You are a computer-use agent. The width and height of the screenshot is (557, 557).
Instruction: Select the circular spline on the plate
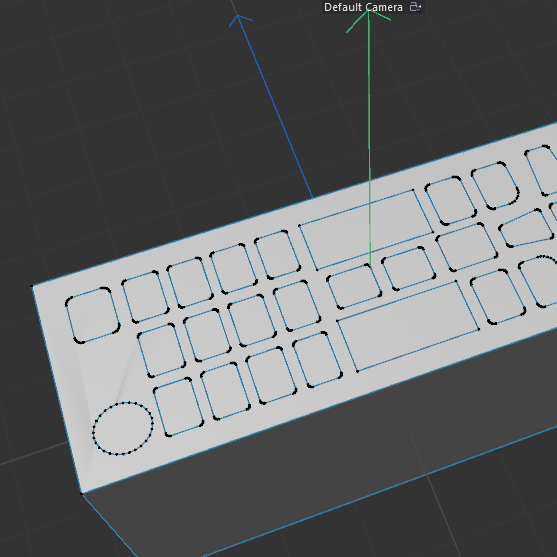(x=123, y=428)
